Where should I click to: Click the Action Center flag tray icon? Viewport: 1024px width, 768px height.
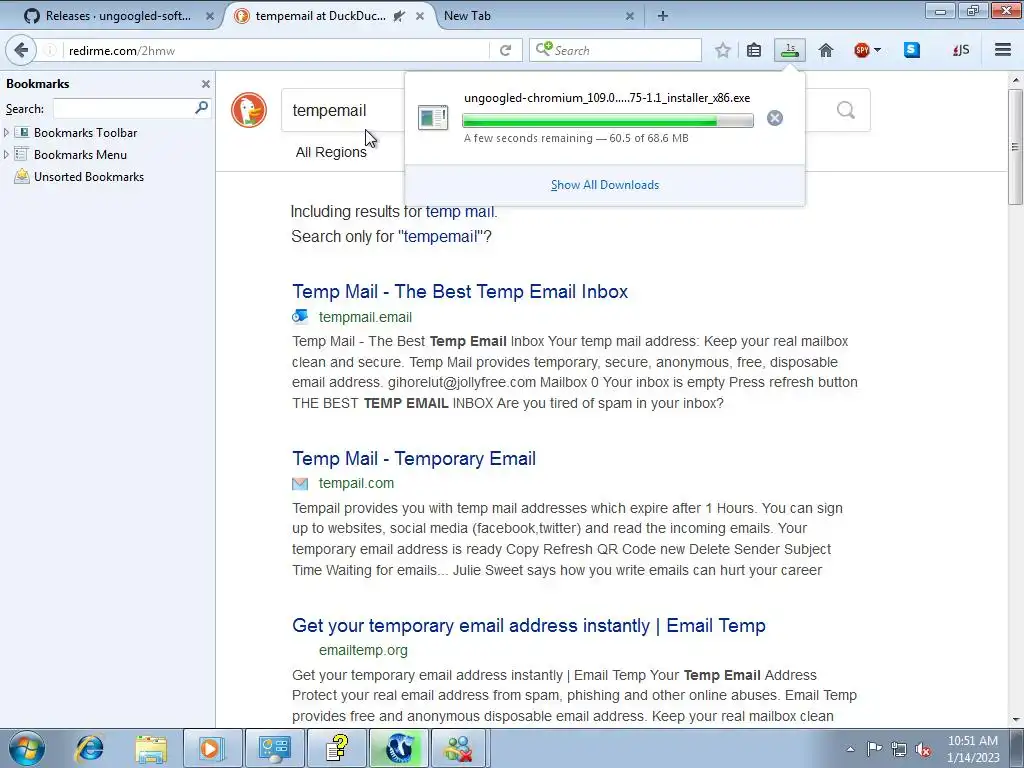click(874, 749)
